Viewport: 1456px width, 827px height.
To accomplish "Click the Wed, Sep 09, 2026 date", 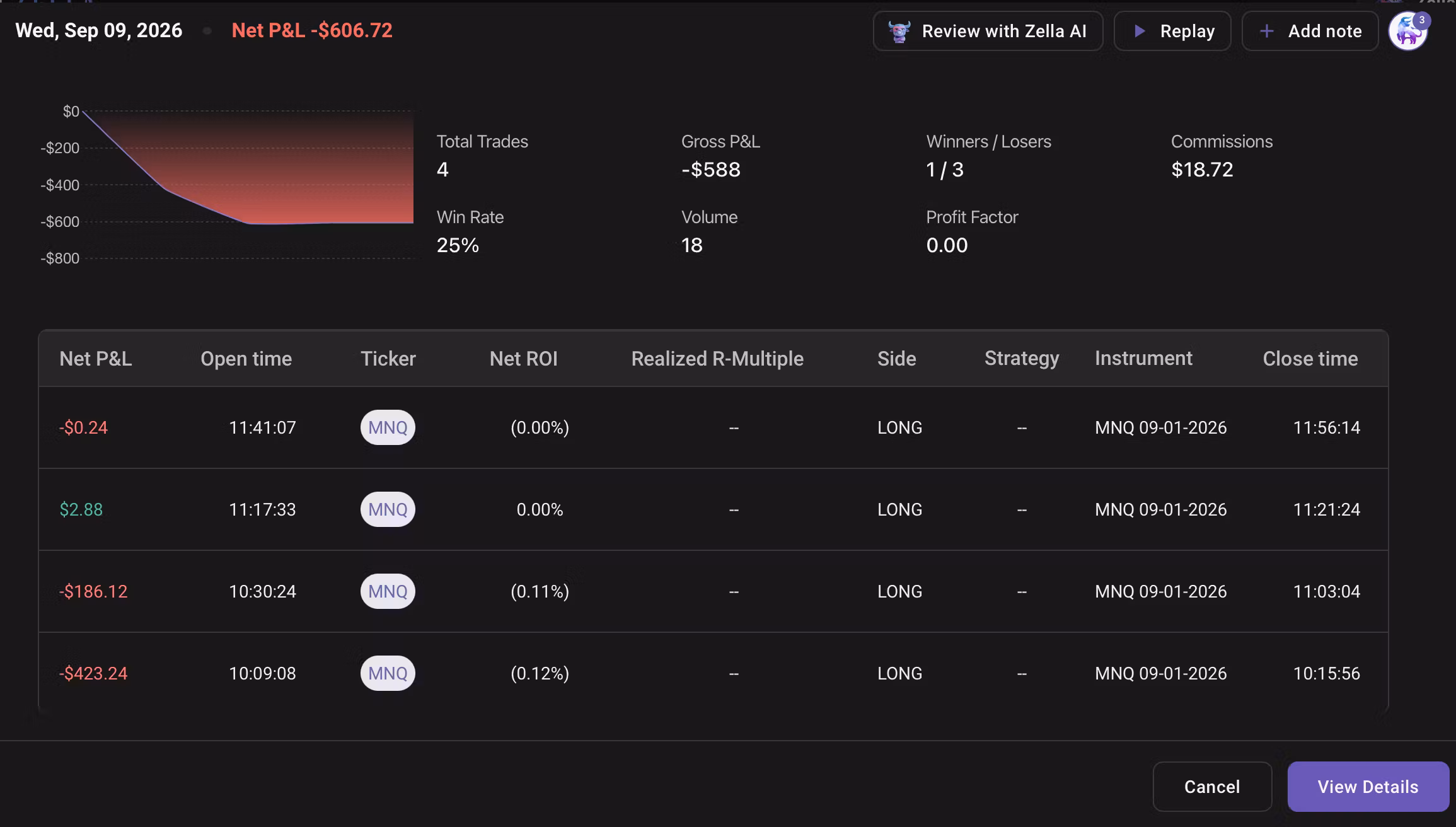I will pyautogui.click(x=99, y=30).
